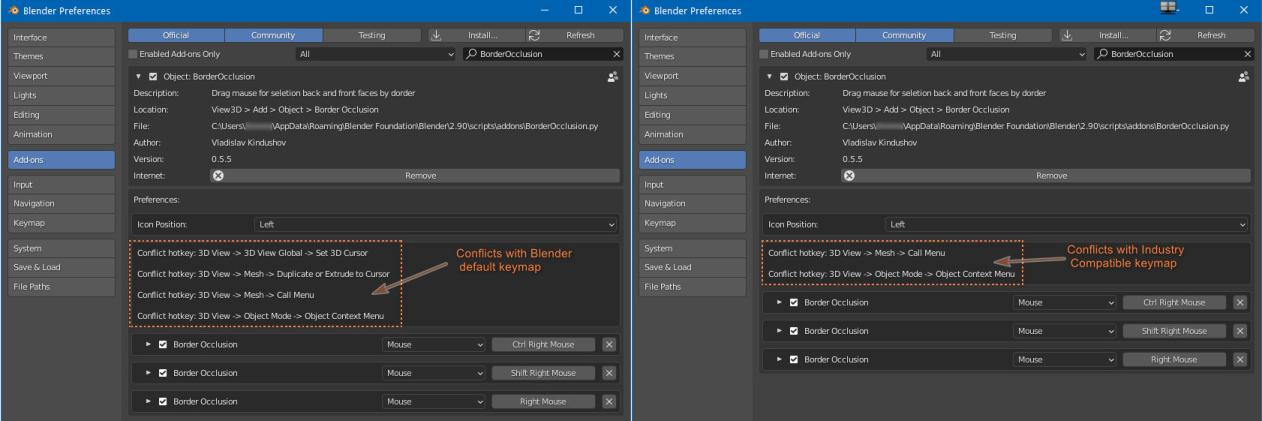Select the Community tab in left window
1262x421 pixels.
(273, 35)
